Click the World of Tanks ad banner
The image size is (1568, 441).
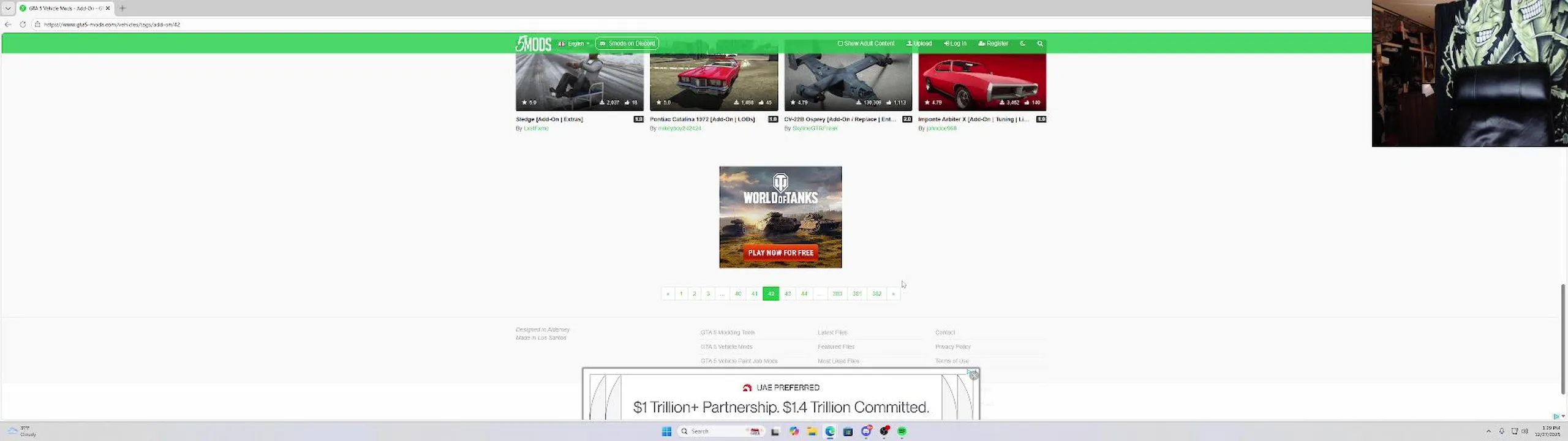(x=780, y=217)
